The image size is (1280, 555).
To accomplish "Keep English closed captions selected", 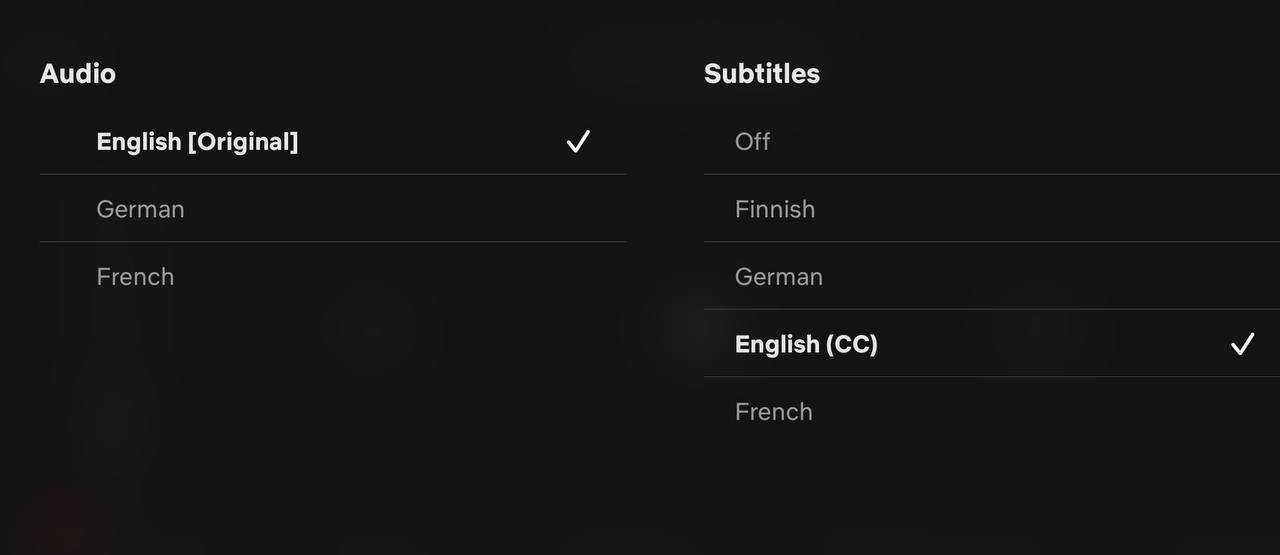I will [x=806, y=344].
